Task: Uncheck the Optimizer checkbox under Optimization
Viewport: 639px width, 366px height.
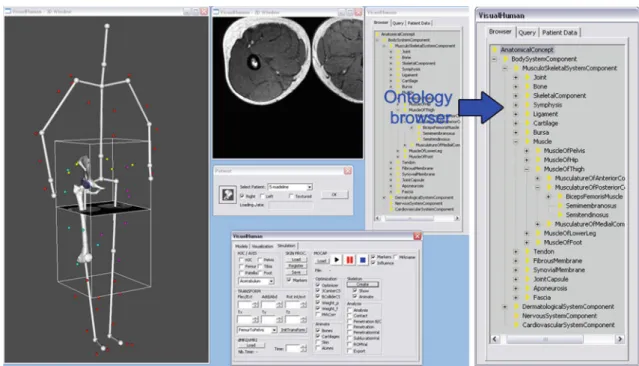Action: [317, 285]
